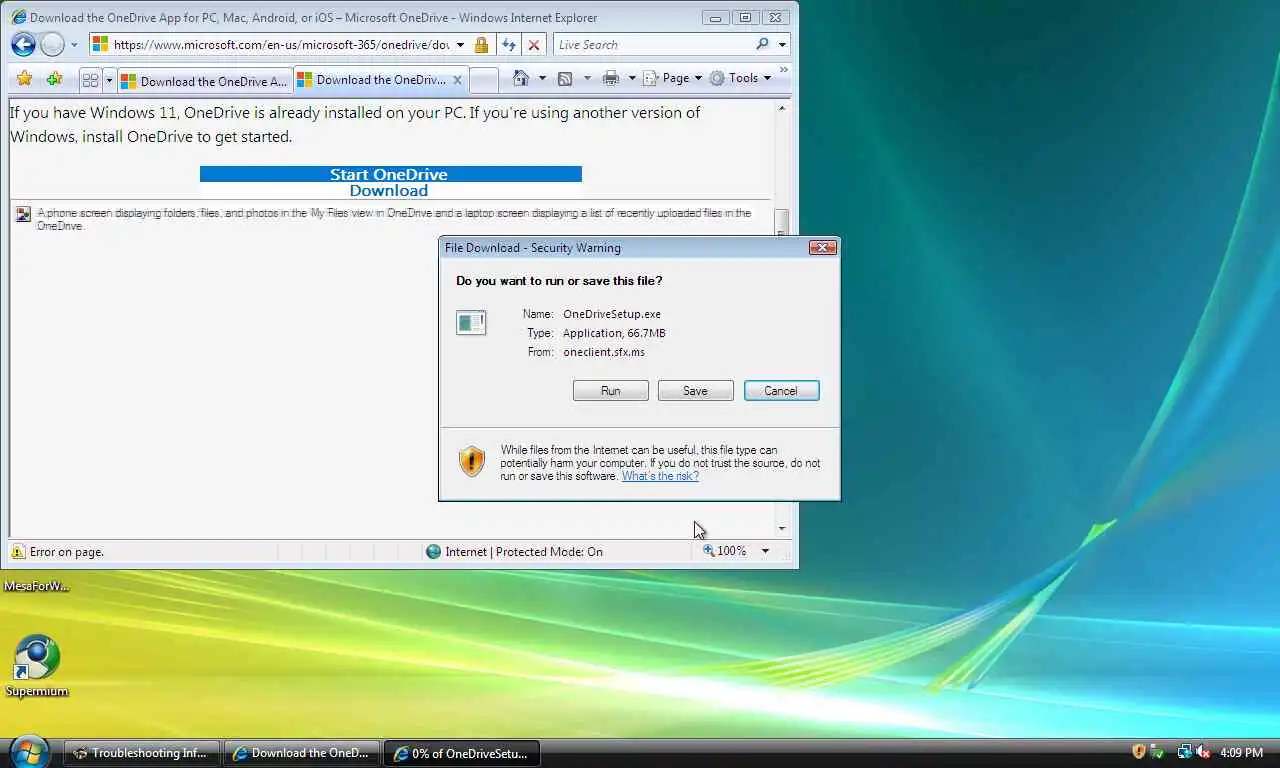This screenshot has width=1280, height=768.
Task: Click the Internet | Protected Mode status text
Action: coord(524,551)
